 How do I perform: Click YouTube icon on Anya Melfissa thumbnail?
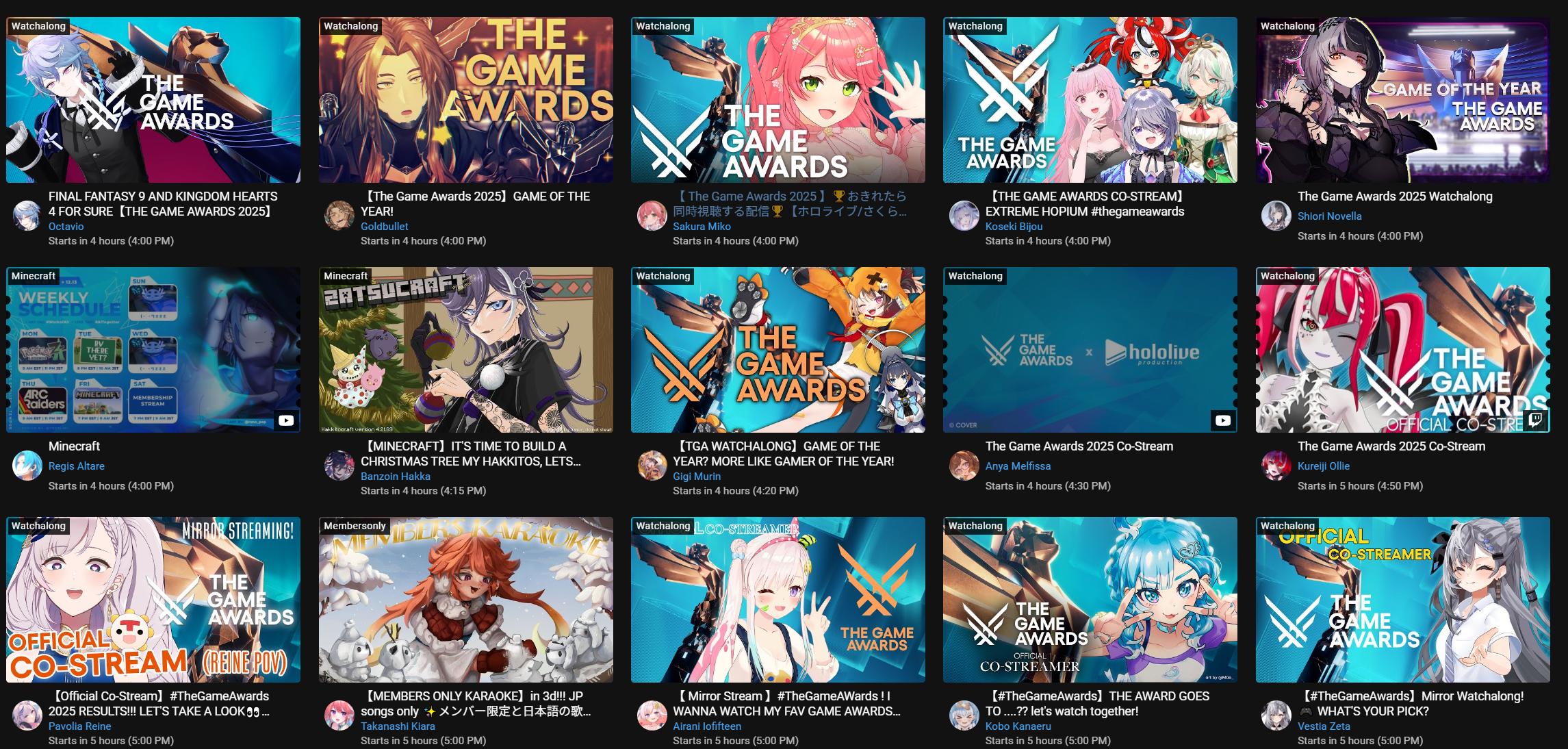(x=1223, y=420)
